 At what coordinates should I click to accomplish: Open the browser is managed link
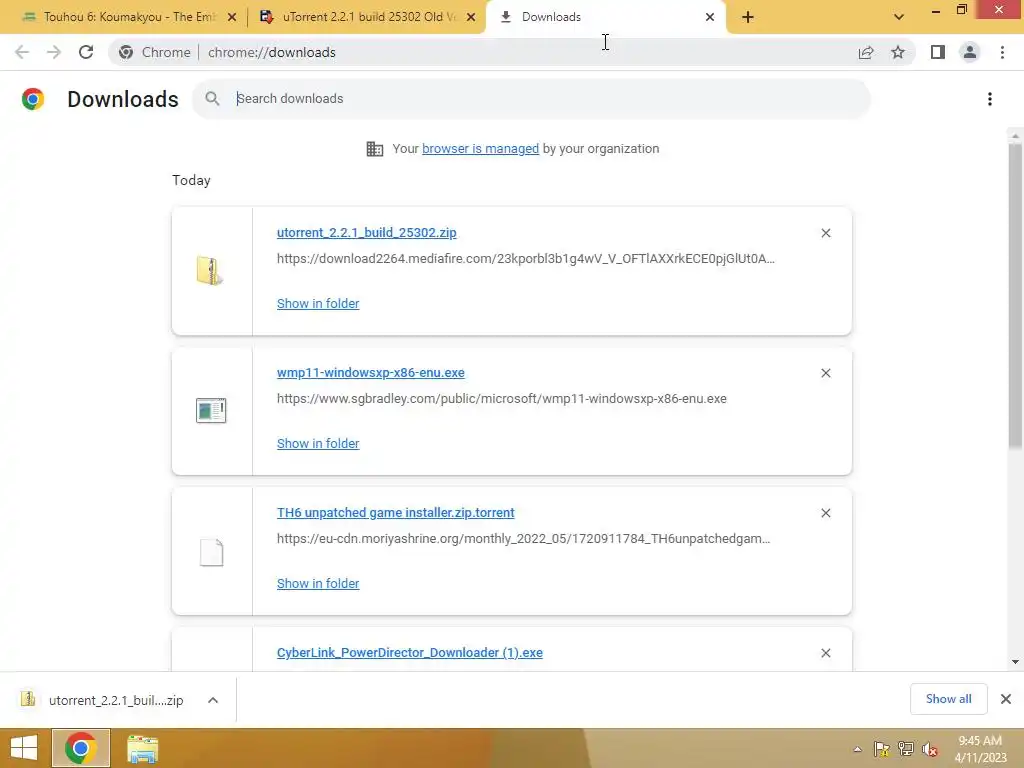coord(480,149)
